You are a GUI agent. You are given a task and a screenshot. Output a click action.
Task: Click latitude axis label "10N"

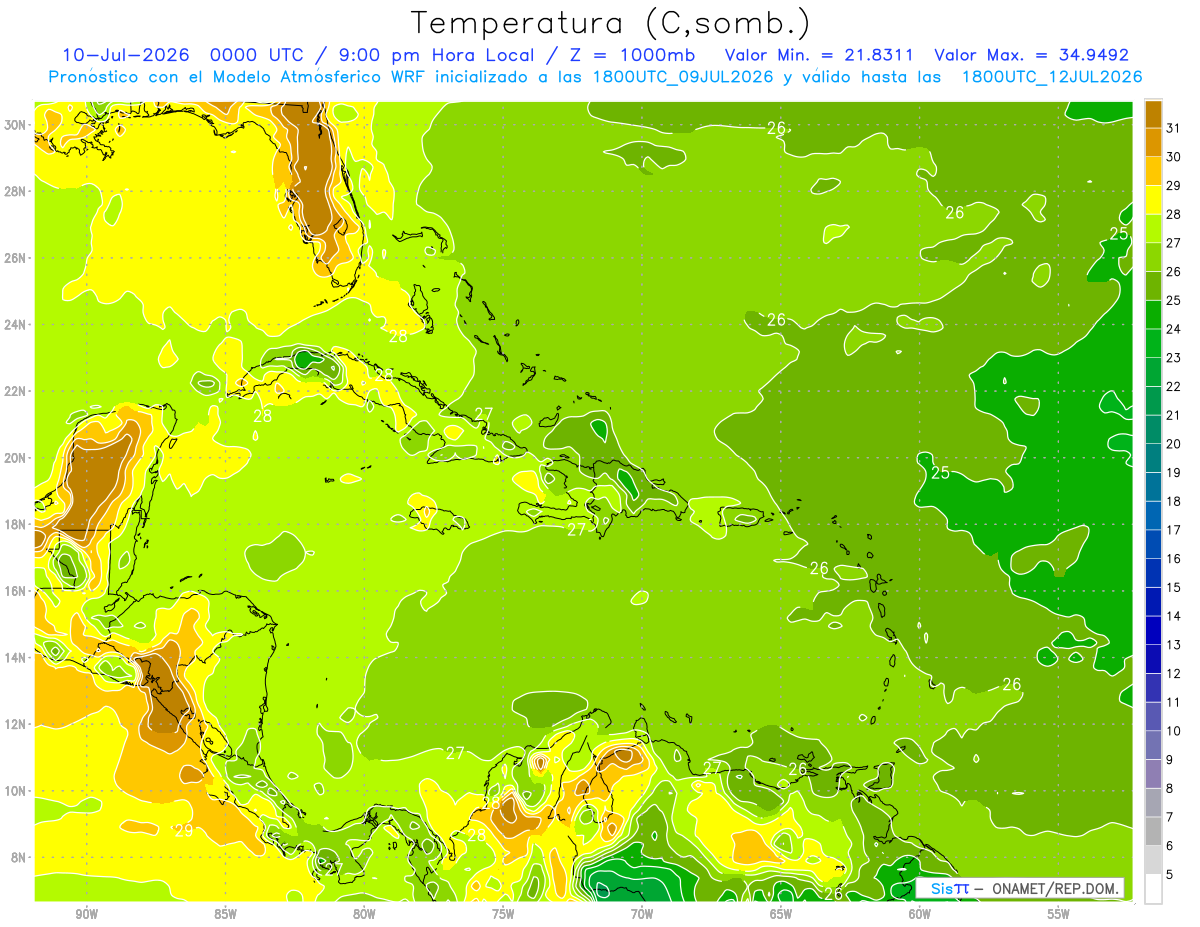[15, 790]
